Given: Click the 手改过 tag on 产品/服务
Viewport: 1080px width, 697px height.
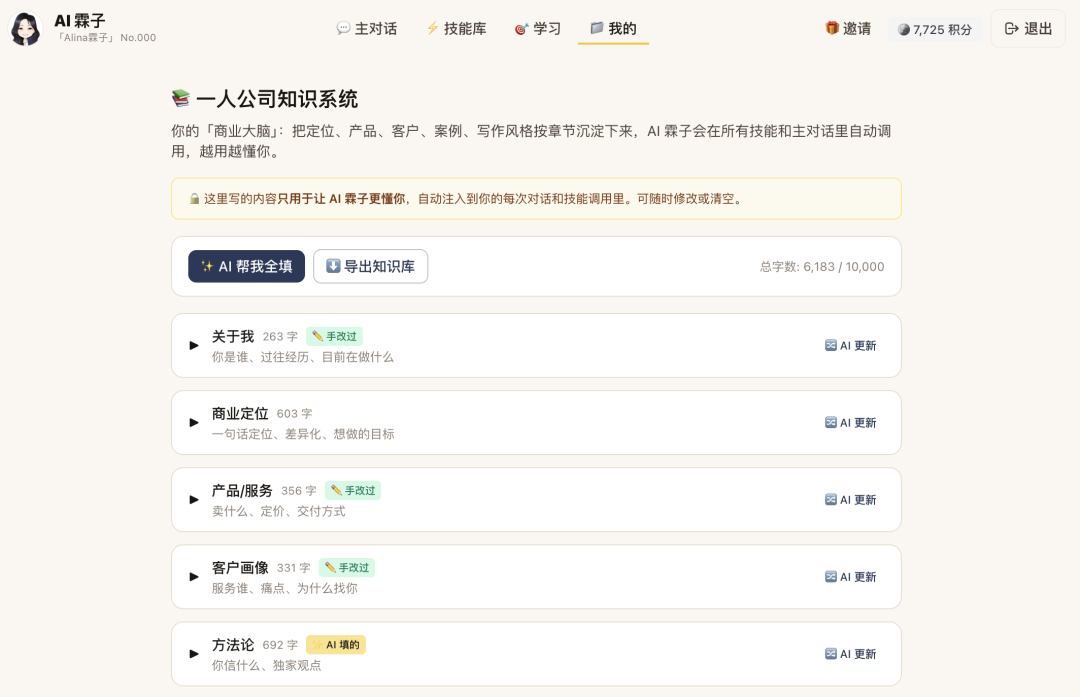Looking at the screenshot, I should (x=353, y=490).
